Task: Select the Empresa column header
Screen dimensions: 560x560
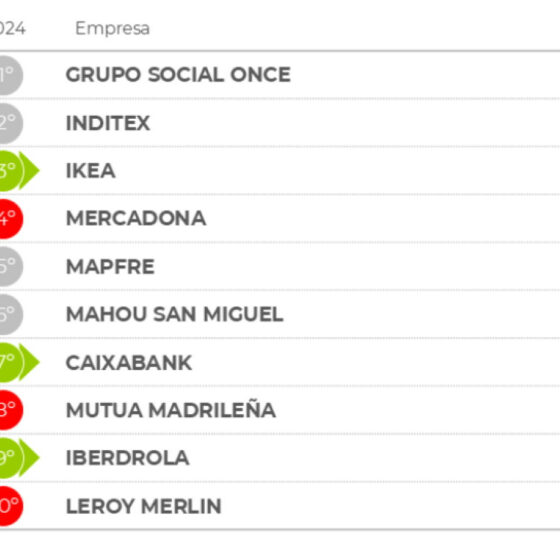Action: click(112, 28)
